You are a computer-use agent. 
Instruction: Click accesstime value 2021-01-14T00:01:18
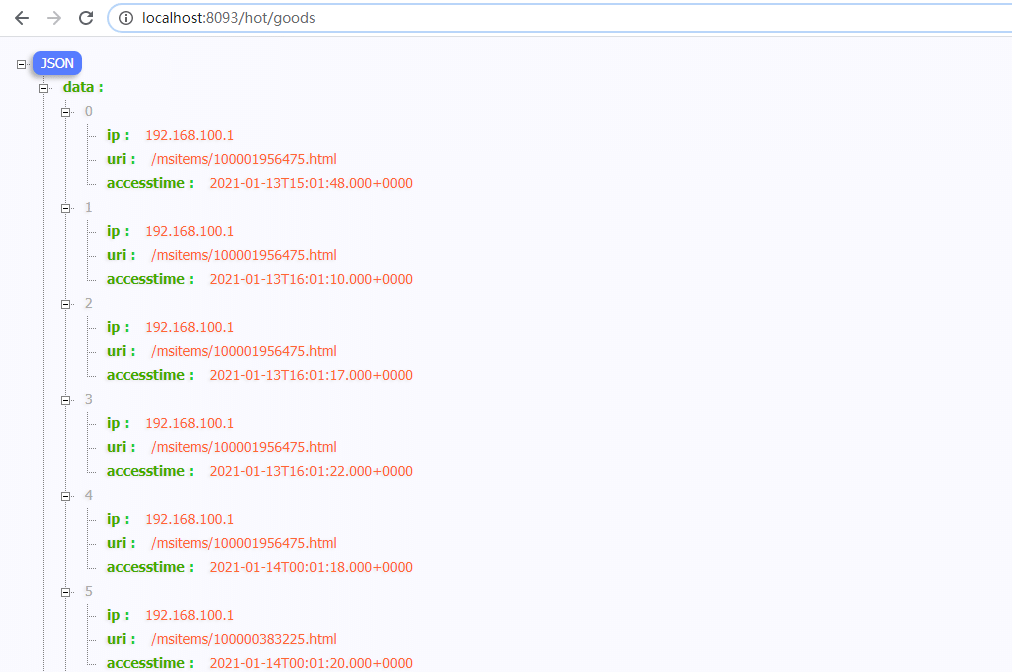coord(311,567)
